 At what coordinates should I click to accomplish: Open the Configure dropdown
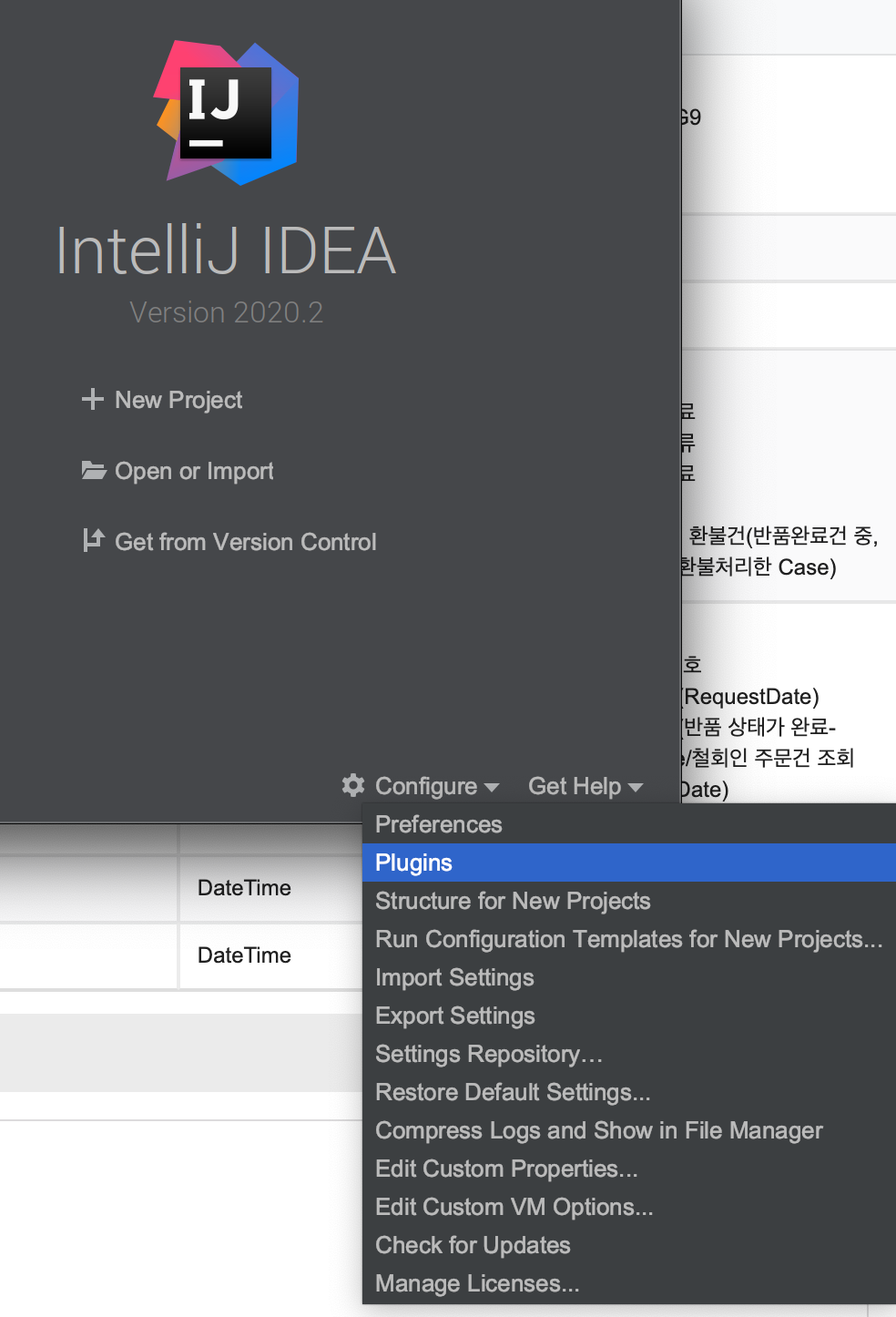(436, 786)
